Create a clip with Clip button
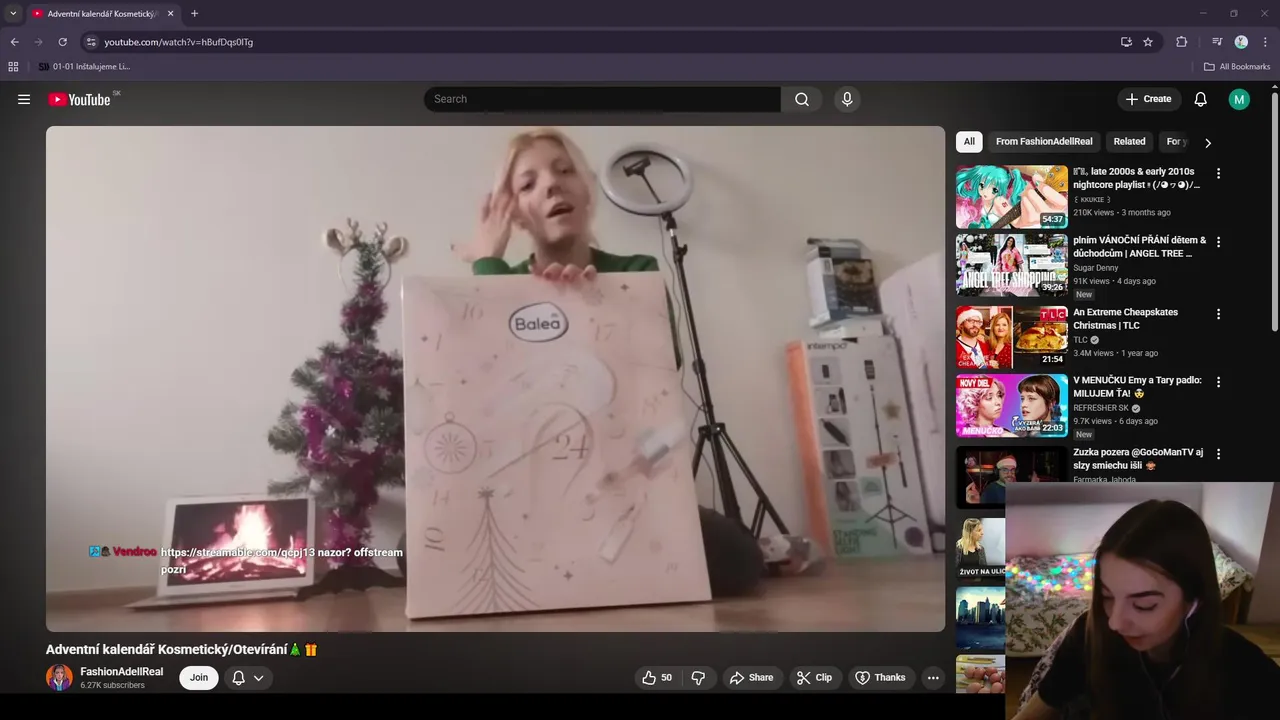 pos(814,678)
